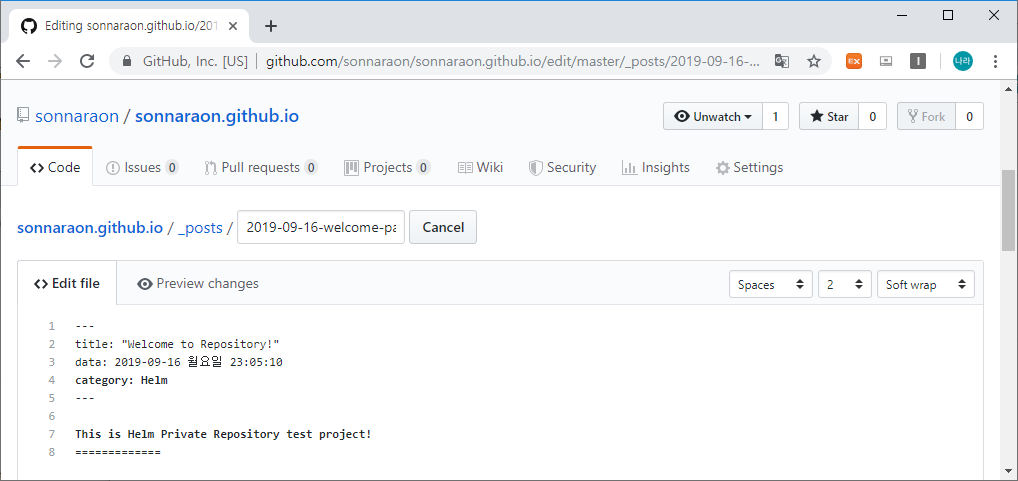Click the orange extension icon in toolbar
Screen dimensions: 1018x481
854,62
